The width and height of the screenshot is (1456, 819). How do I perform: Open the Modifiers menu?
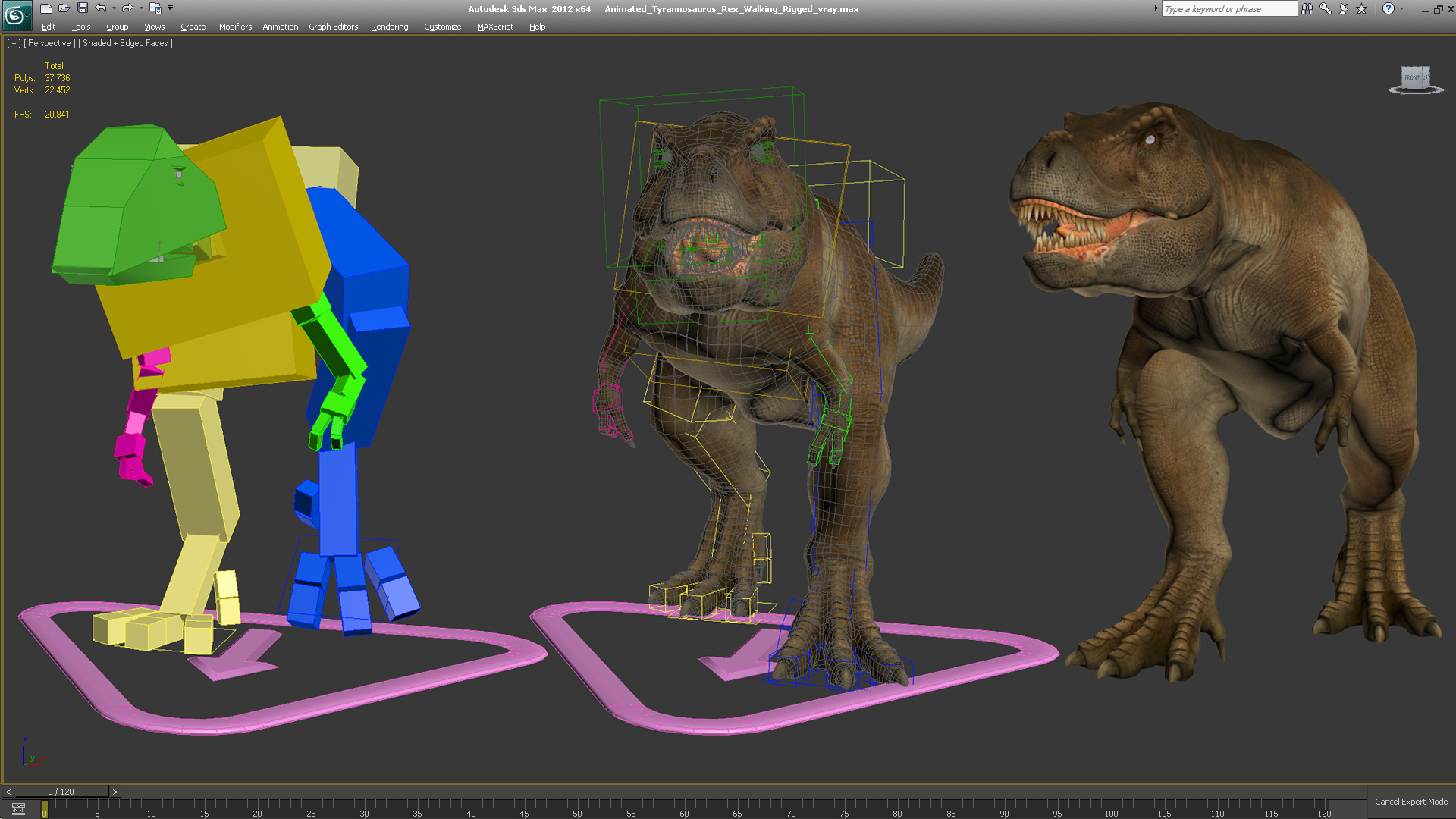coord(235,27)
